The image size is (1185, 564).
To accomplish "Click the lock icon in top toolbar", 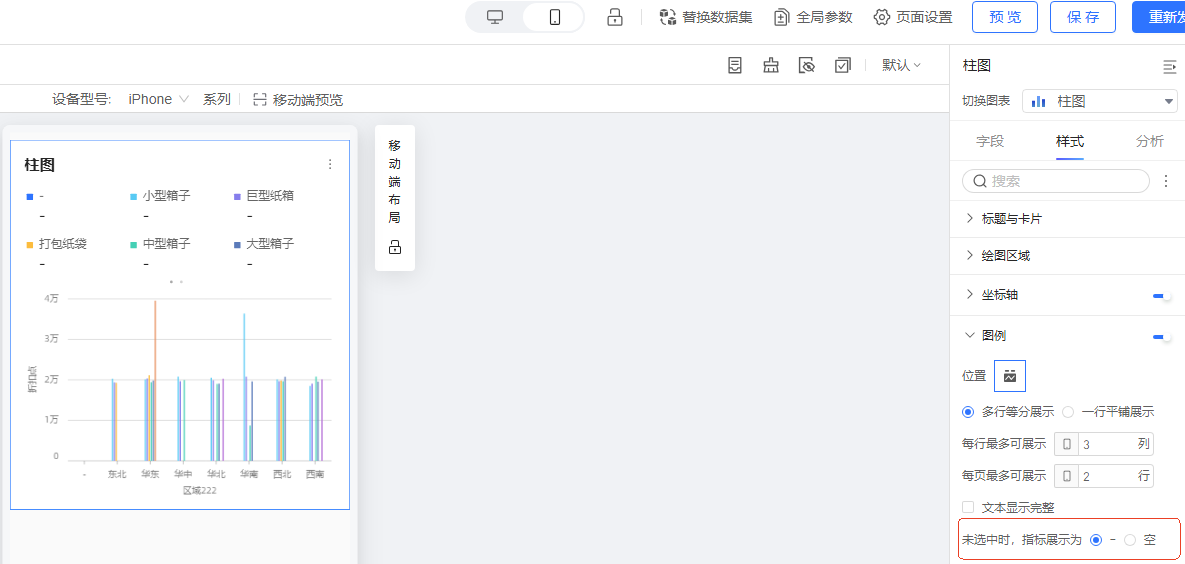I will click(x=615, y=17).
